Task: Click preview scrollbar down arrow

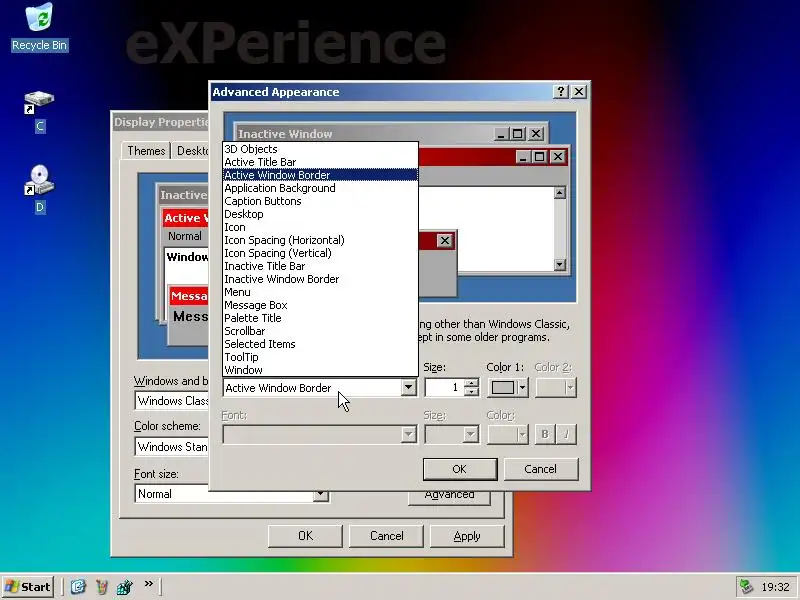Action: (x=560, y=264)
